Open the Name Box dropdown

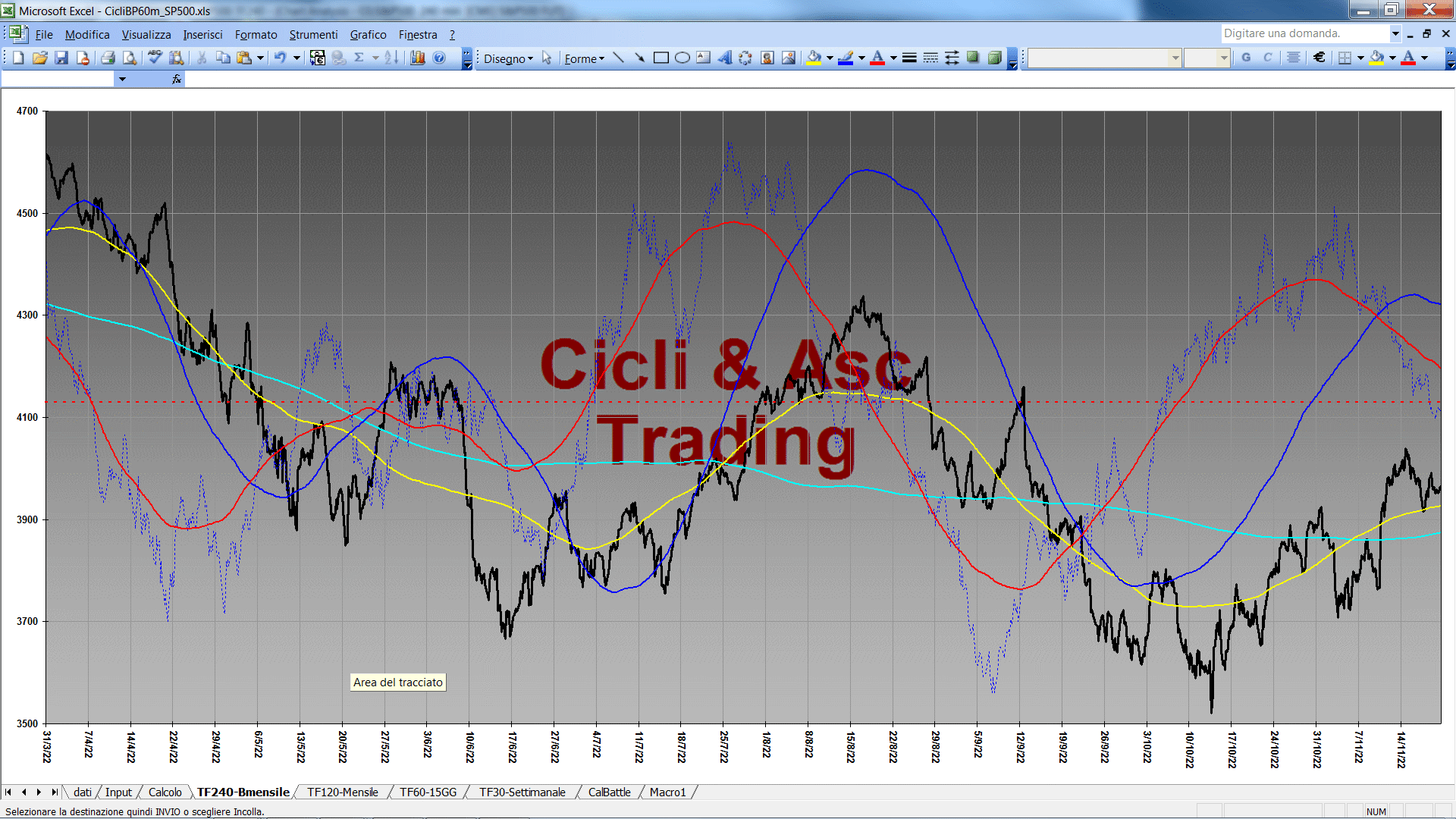point(122,79)
